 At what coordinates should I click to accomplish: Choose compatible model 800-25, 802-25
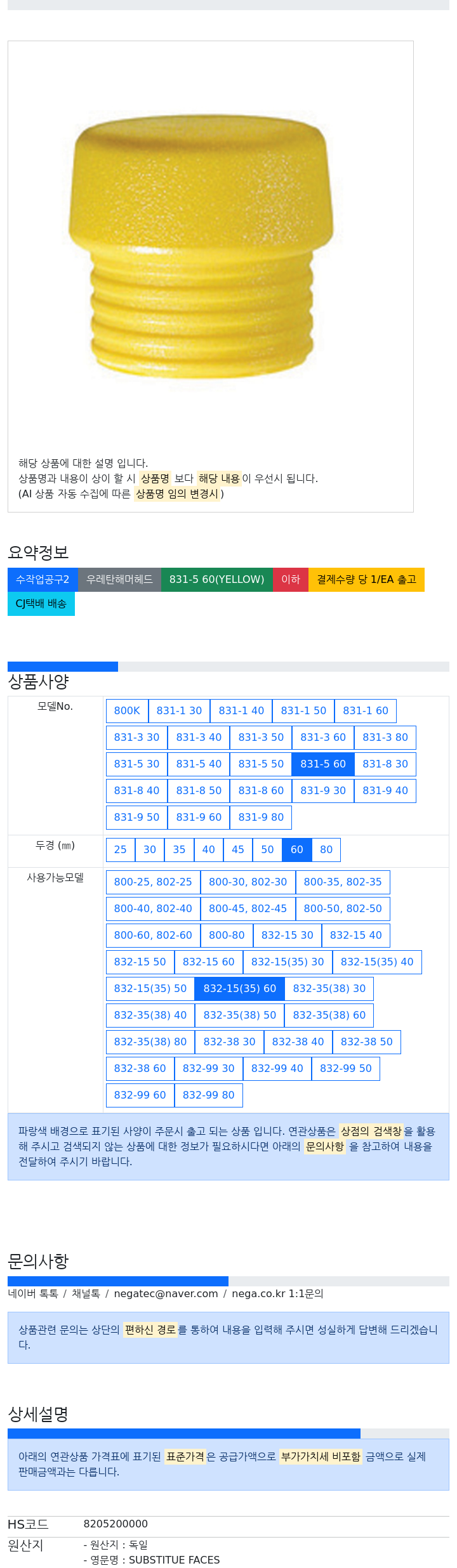pyautogui.click(x=153, y=882)
